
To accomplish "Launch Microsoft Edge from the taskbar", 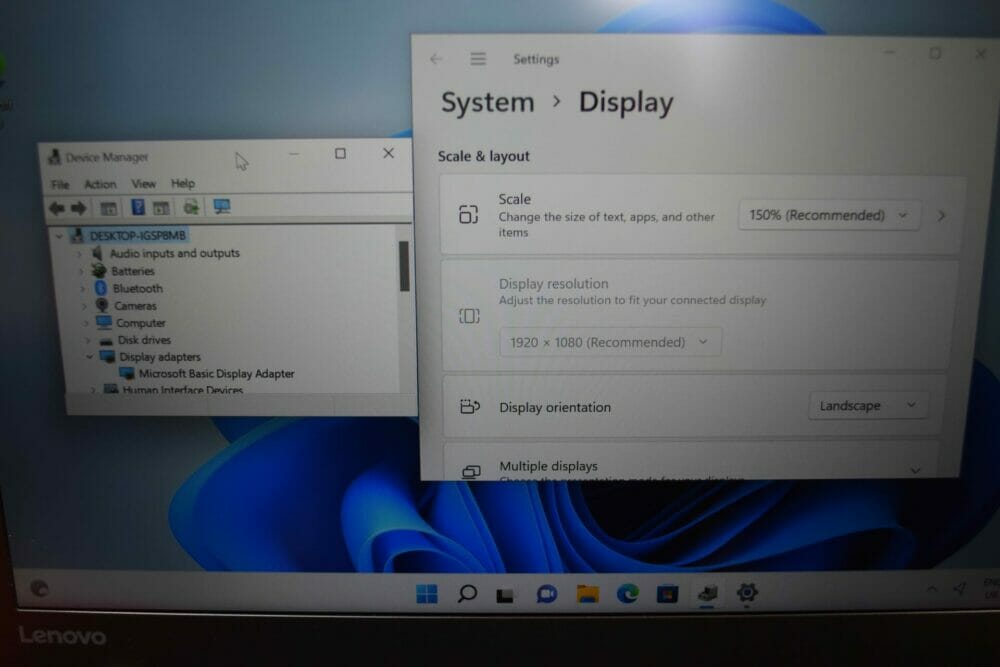I will [x=628, y=594].
